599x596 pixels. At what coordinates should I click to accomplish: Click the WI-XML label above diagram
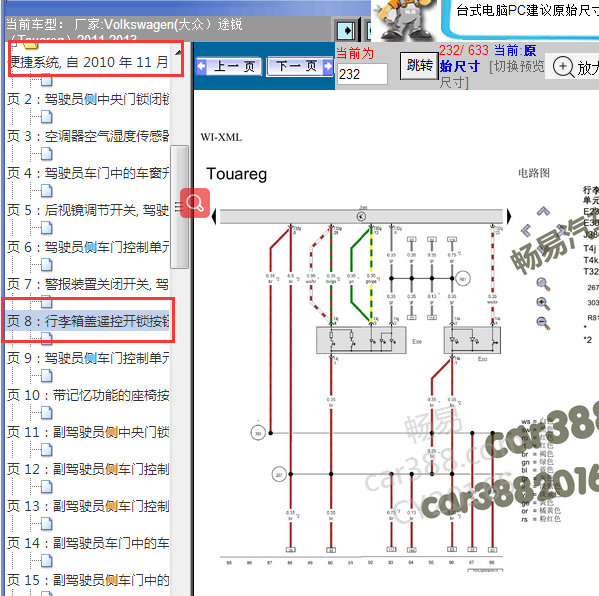(x=221, y=137)
